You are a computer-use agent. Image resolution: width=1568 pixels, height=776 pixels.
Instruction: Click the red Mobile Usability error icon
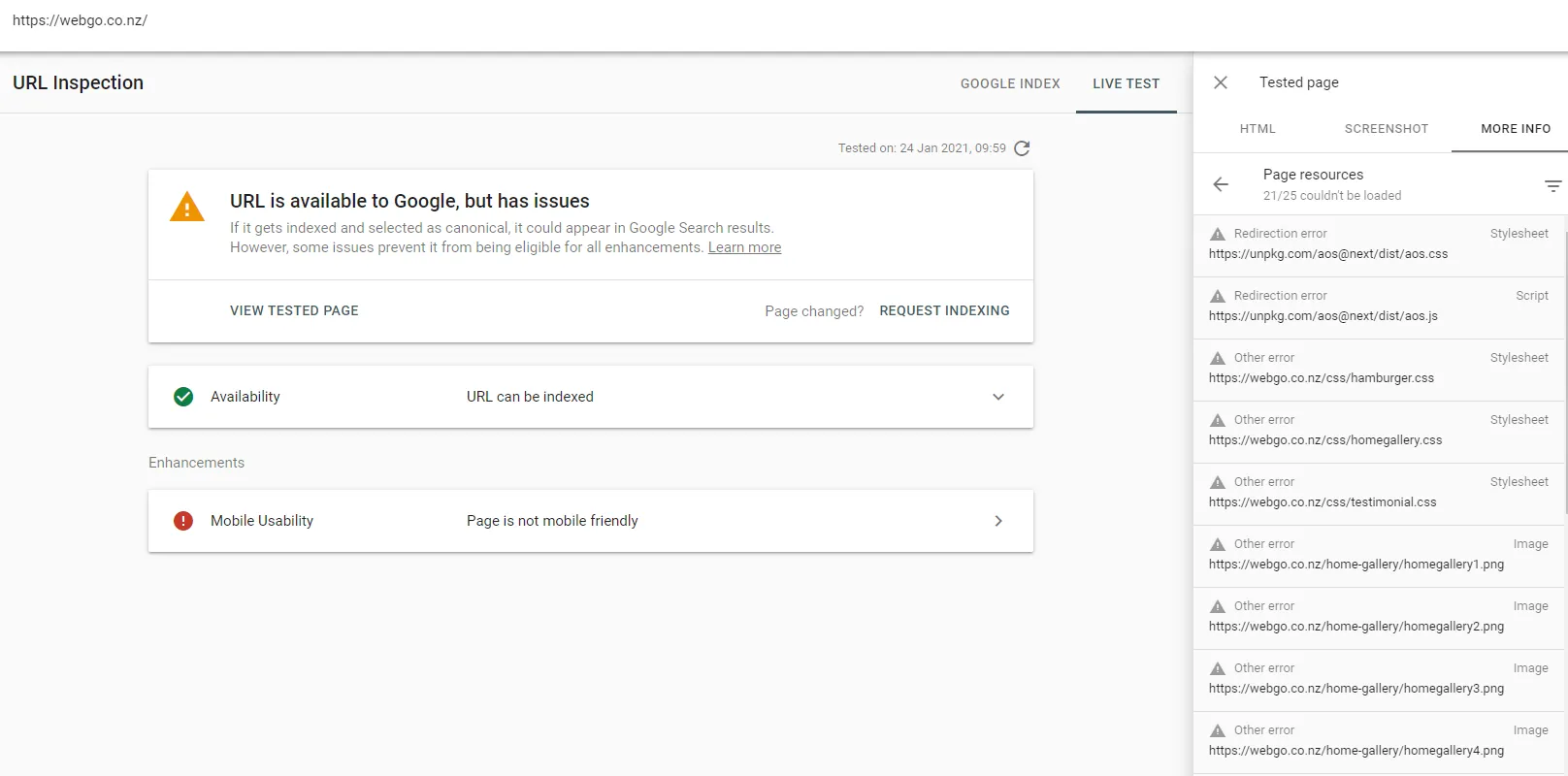coord(183,521)
